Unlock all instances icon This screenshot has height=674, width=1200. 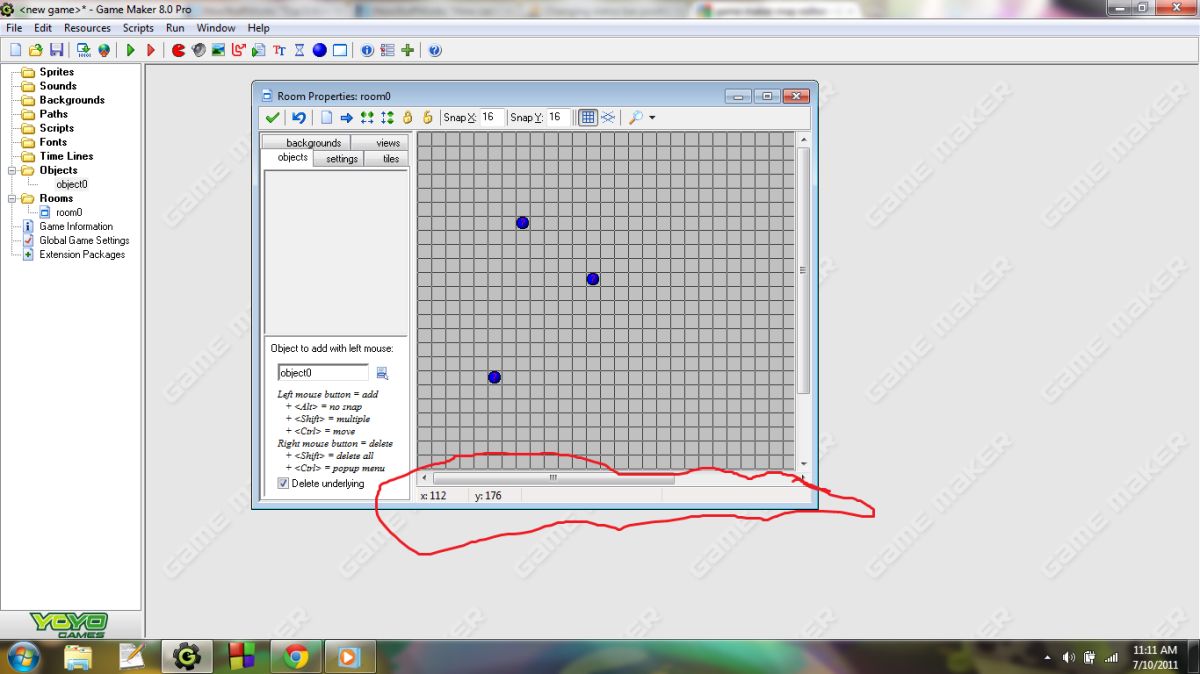coord(427,118)
